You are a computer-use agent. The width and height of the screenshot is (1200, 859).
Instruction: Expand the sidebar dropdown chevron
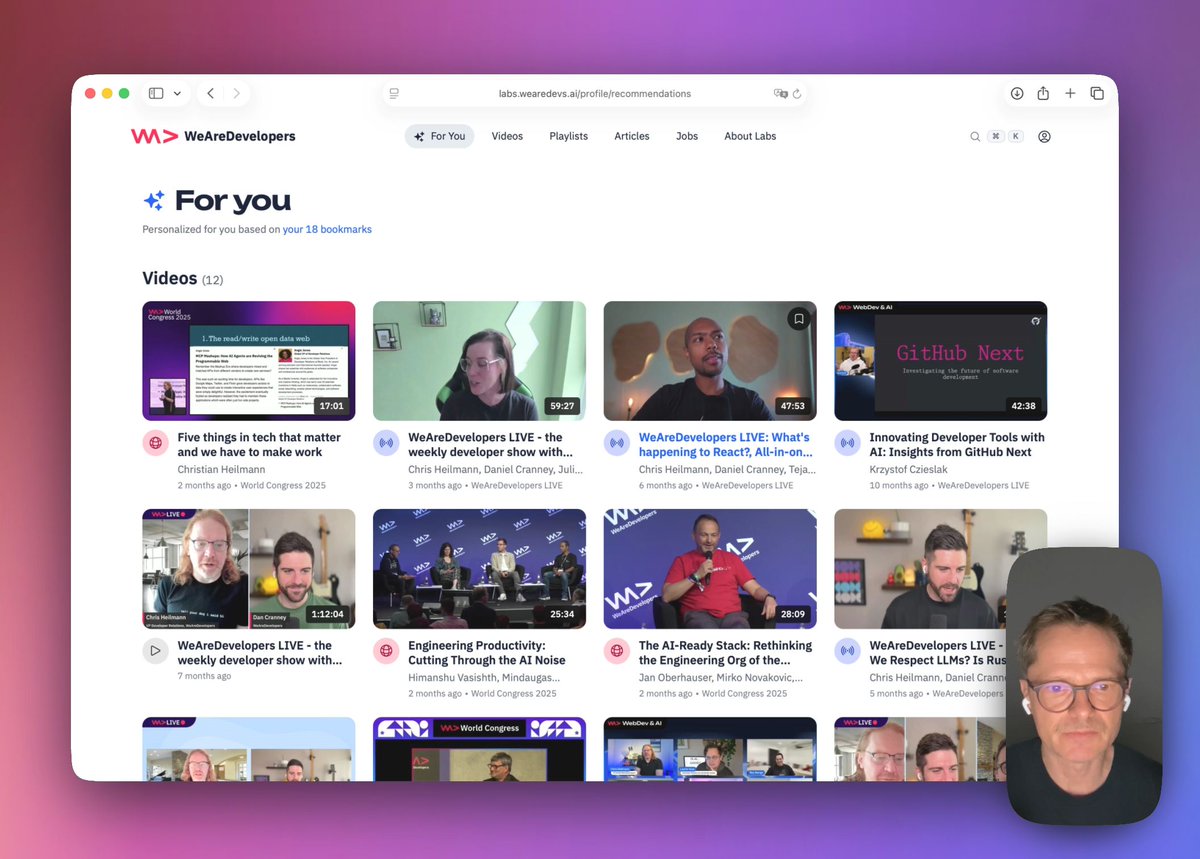[x=177, y=93]
